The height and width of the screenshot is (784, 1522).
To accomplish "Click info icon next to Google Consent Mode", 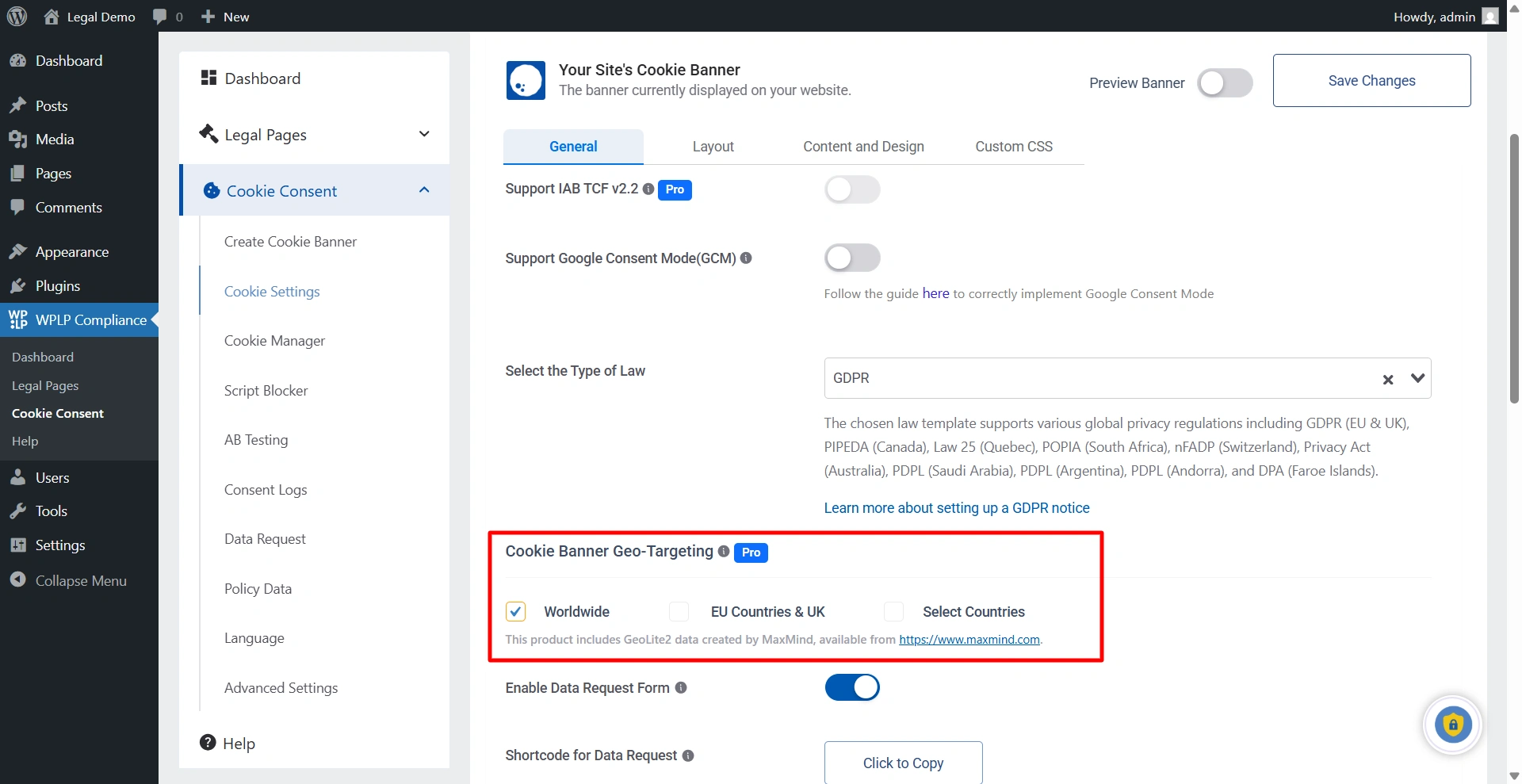I will click(x=746, y=258).
